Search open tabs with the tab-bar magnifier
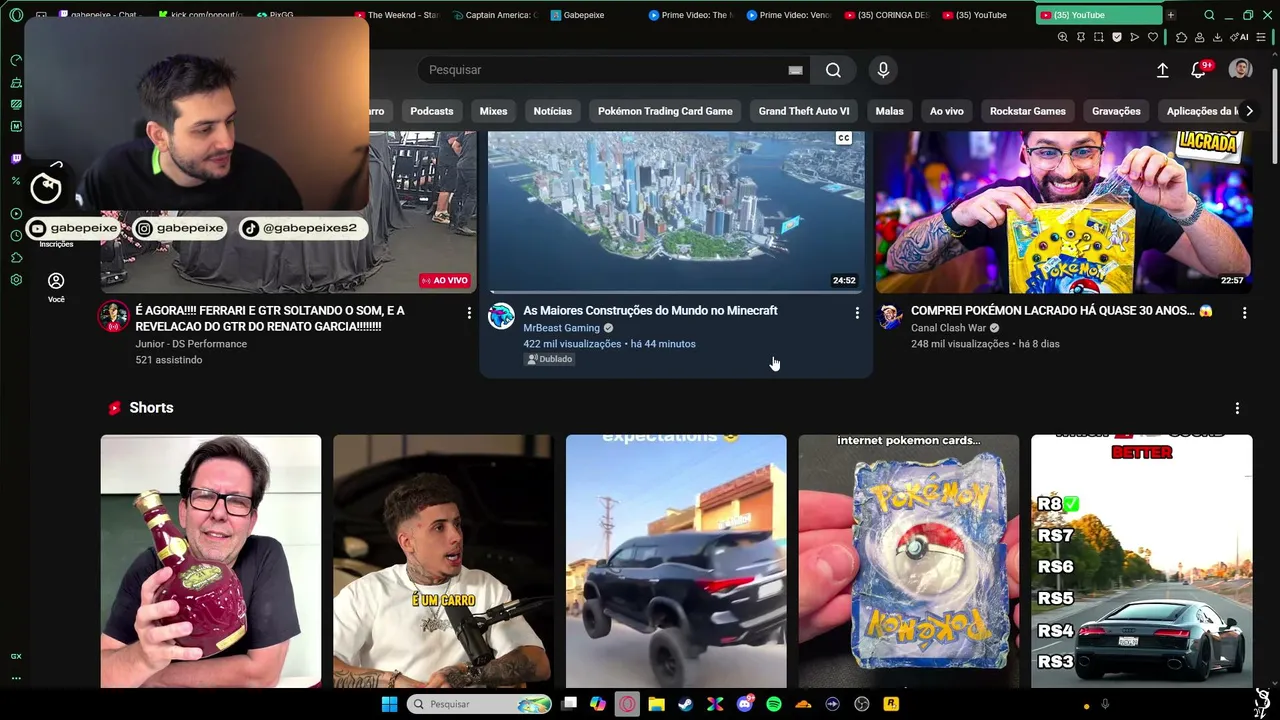Screen dimensions: 1280x720 (x=1209, y=15)
